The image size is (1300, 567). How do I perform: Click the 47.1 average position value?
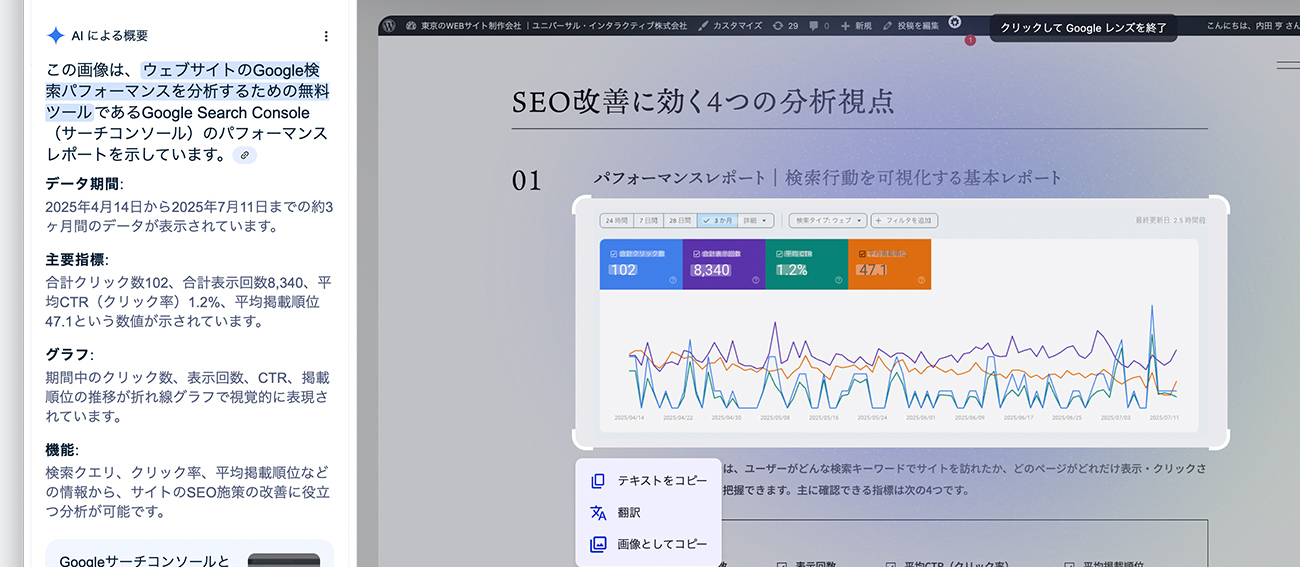click(x=872, y=270)
